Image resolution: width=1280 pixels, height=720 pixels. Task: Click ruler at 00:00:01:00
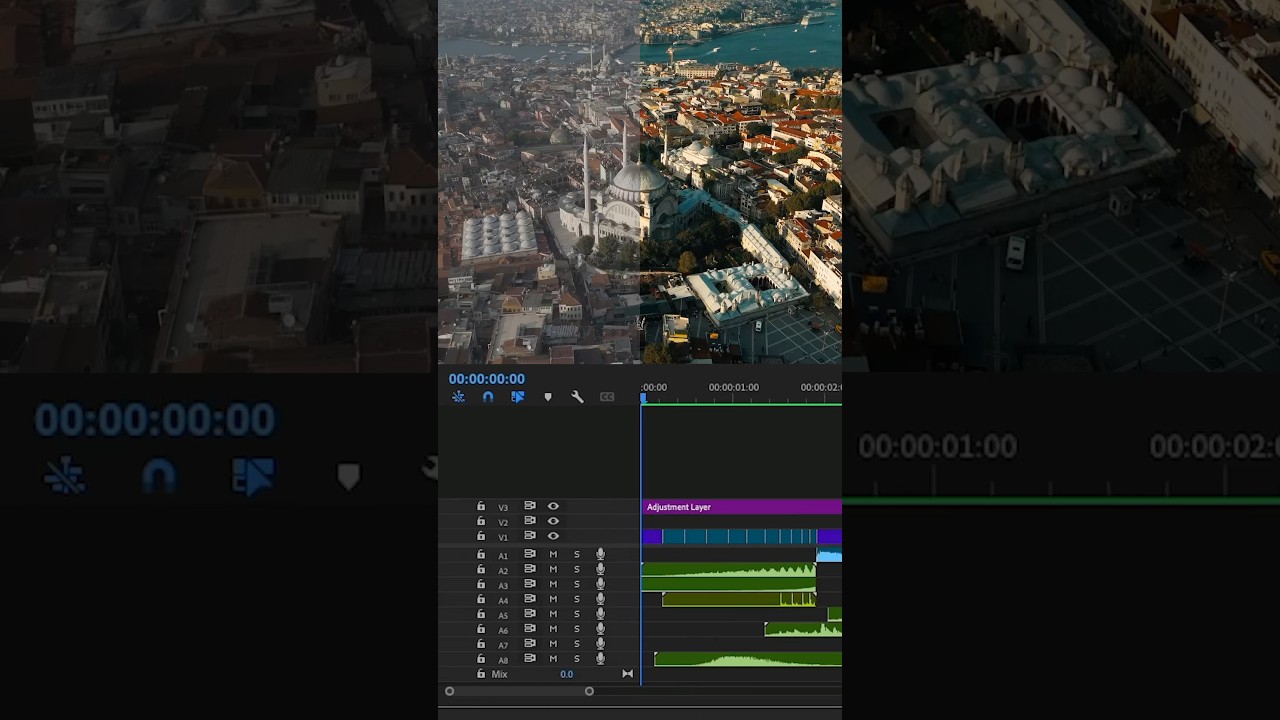coord(734,387)
